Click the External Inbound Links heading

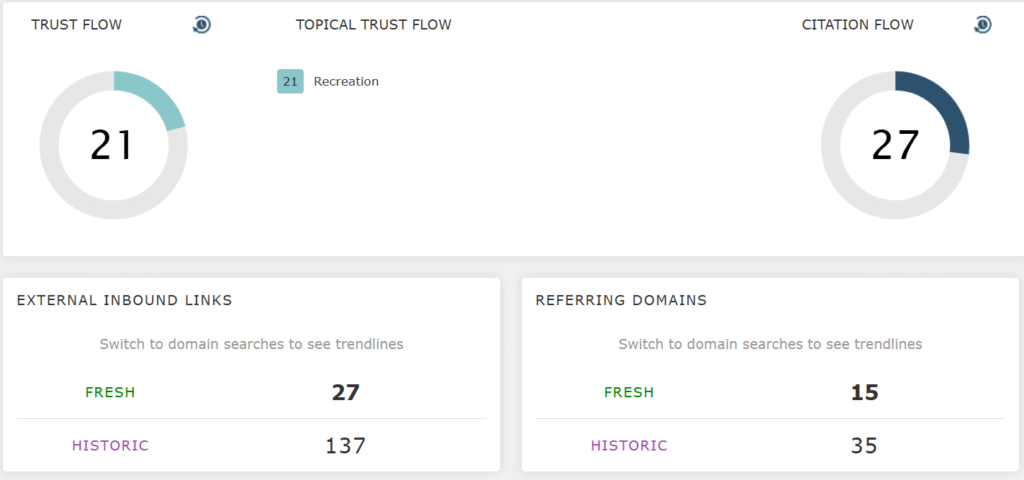pos(125,300)
